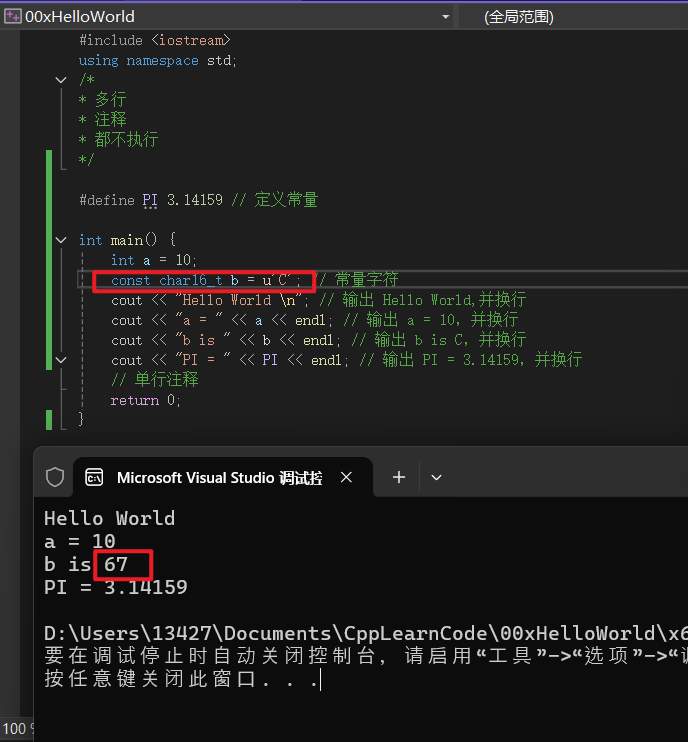The image size is (688, 742).
Task: Click the C++ project icon beside 00xHelloWorld
Action: (x=13, y=17)
